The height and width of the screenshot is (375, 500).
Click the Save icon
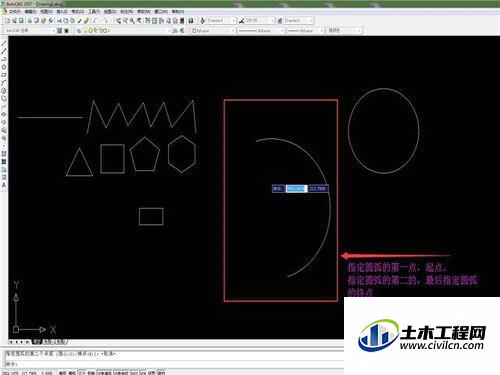pyautogui.click(x=21, y=21)
